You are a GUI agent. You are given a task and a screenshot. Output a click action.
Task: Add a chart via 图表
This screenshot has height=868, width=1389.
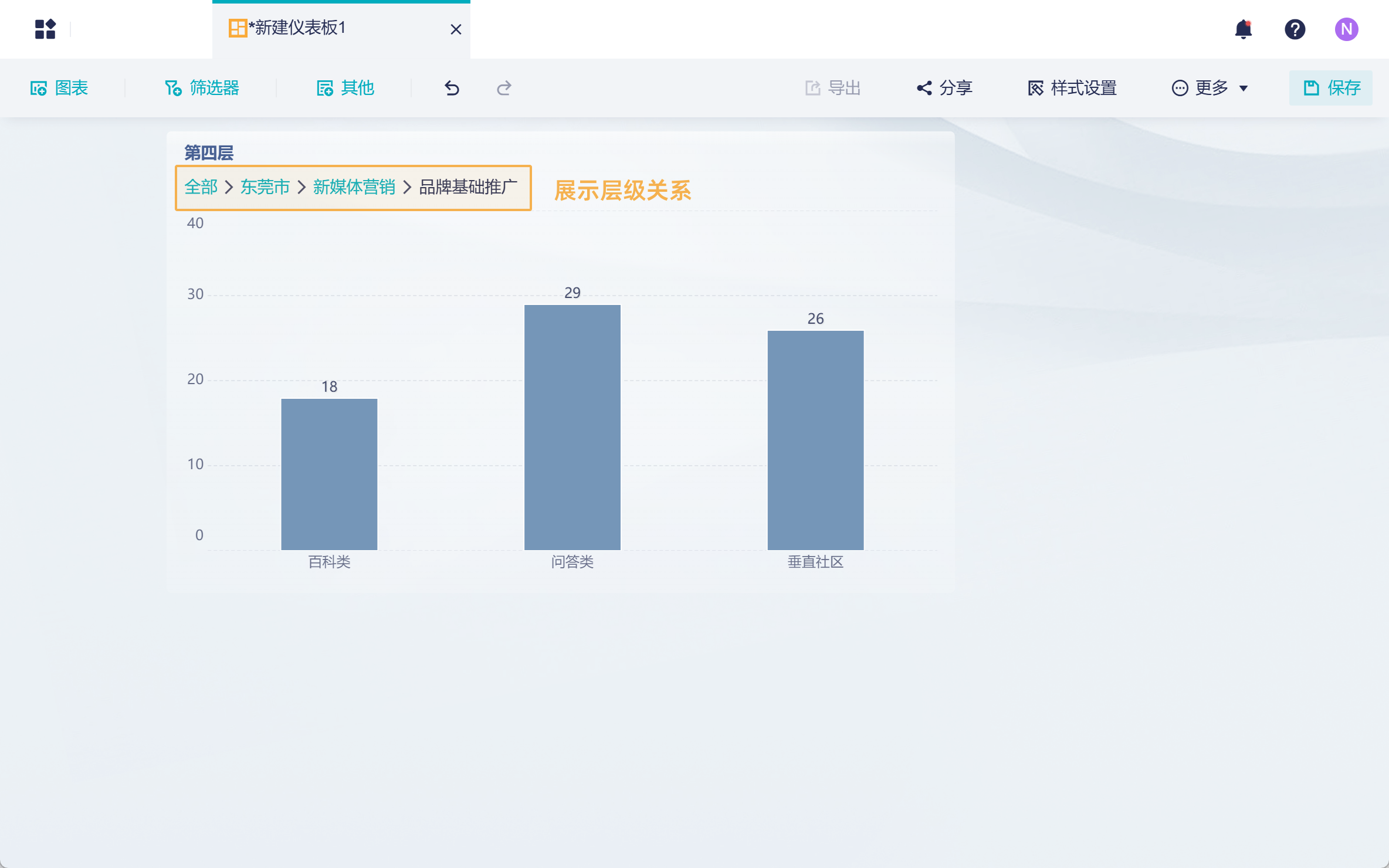59,88
